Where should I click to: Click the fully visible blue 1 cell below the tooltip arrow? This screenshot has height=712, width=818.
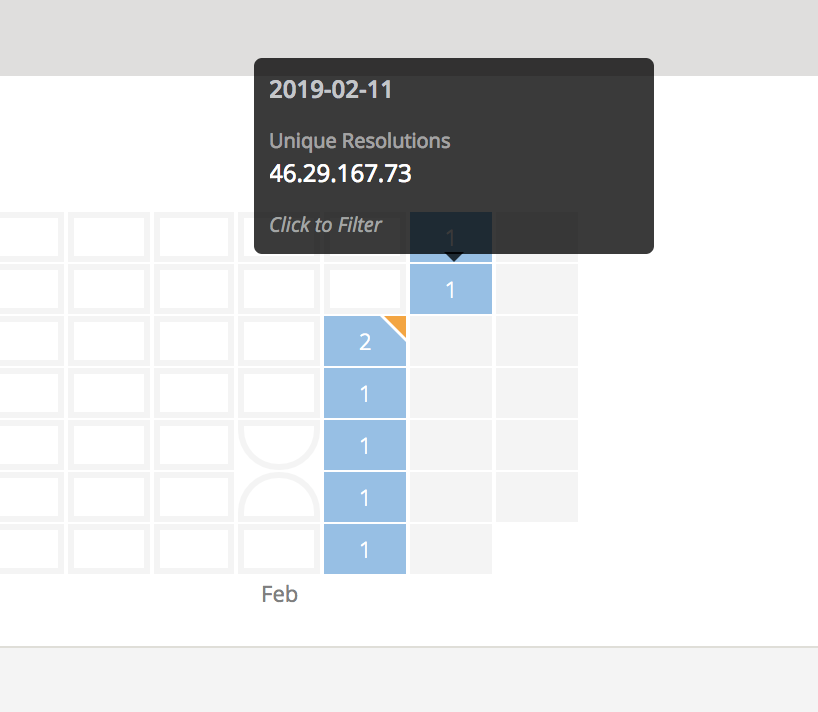point(451,290)
